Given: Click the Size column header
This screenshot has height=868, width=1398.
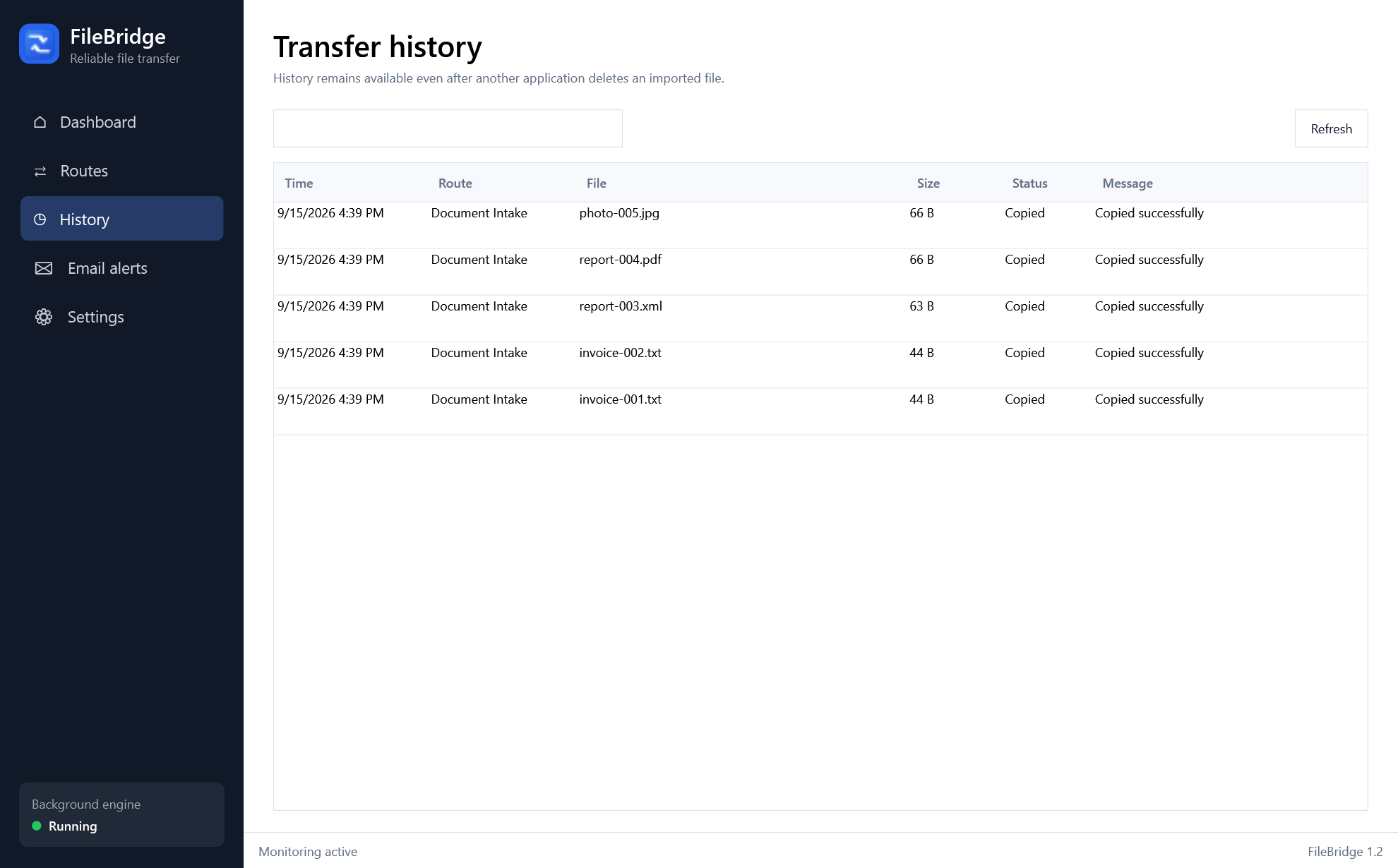Looking at the screenshot, I should pyautogui.click(x=928, y=183).
